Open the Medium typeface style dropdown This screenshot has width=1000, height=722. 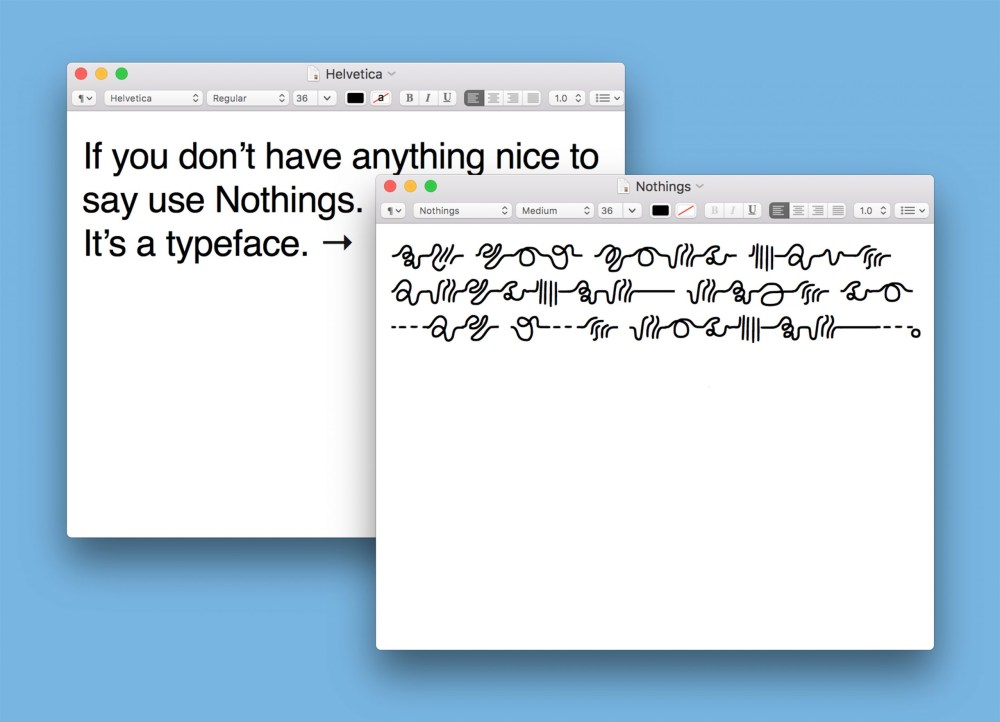tap(554, 211)
